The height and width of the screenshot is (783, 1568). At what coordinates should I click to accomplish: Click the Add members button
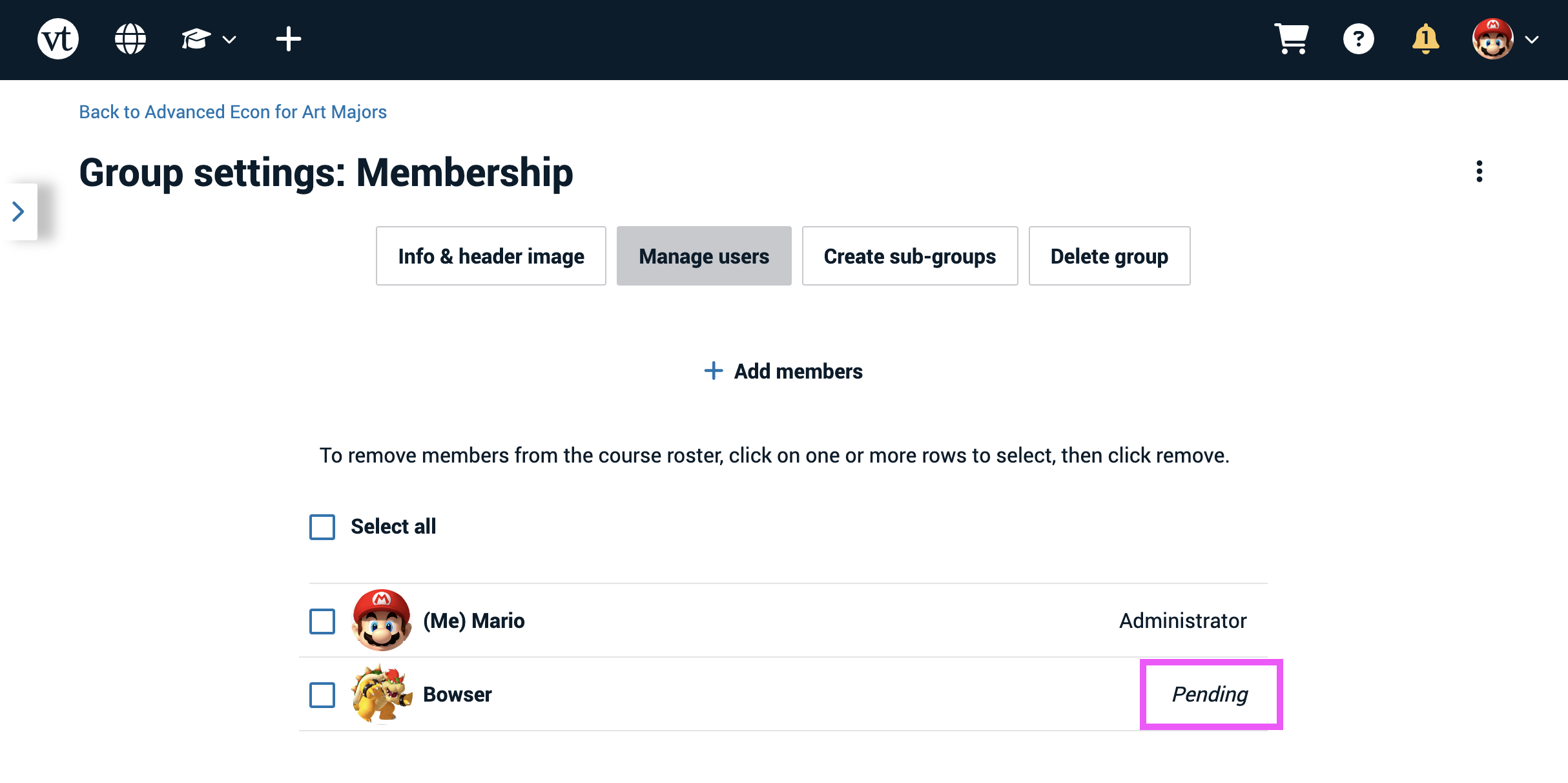pos(783,371)
